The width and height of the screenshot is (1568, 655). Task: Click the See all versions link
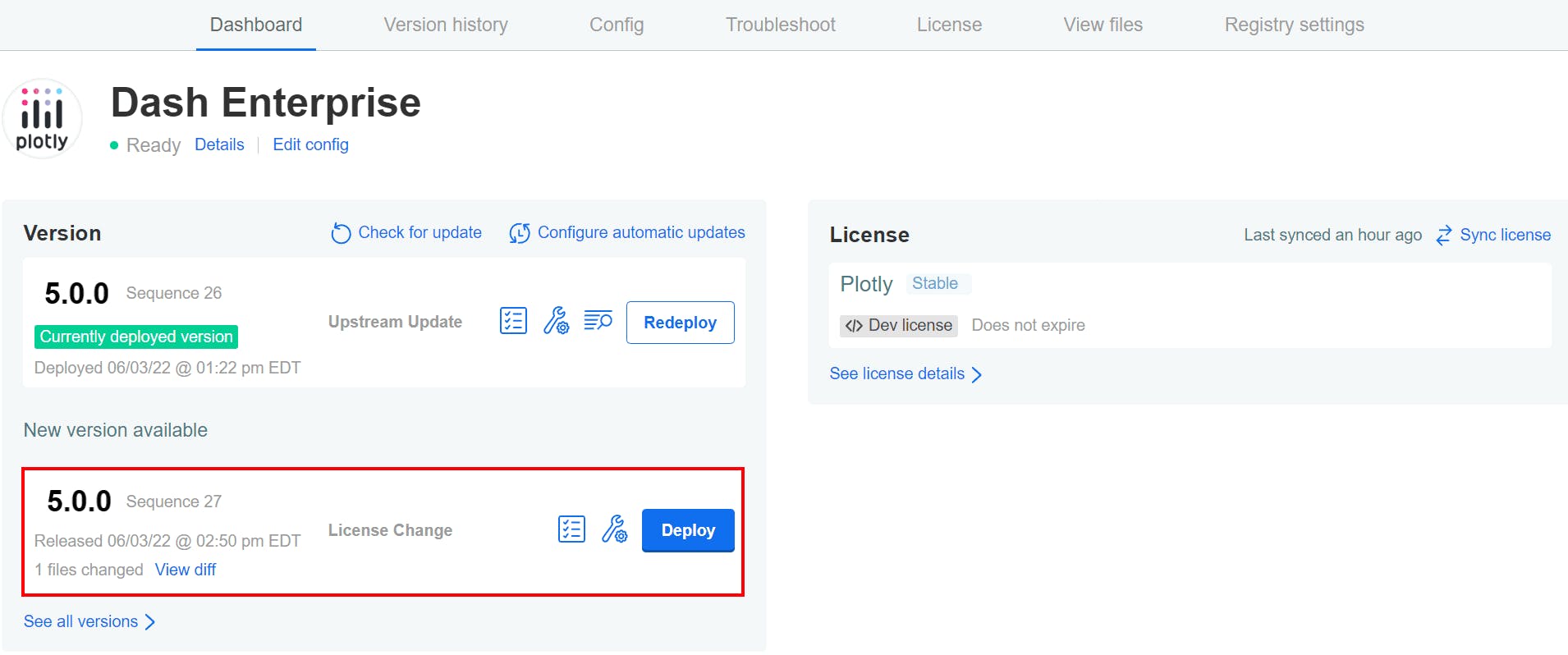(80, 621)
